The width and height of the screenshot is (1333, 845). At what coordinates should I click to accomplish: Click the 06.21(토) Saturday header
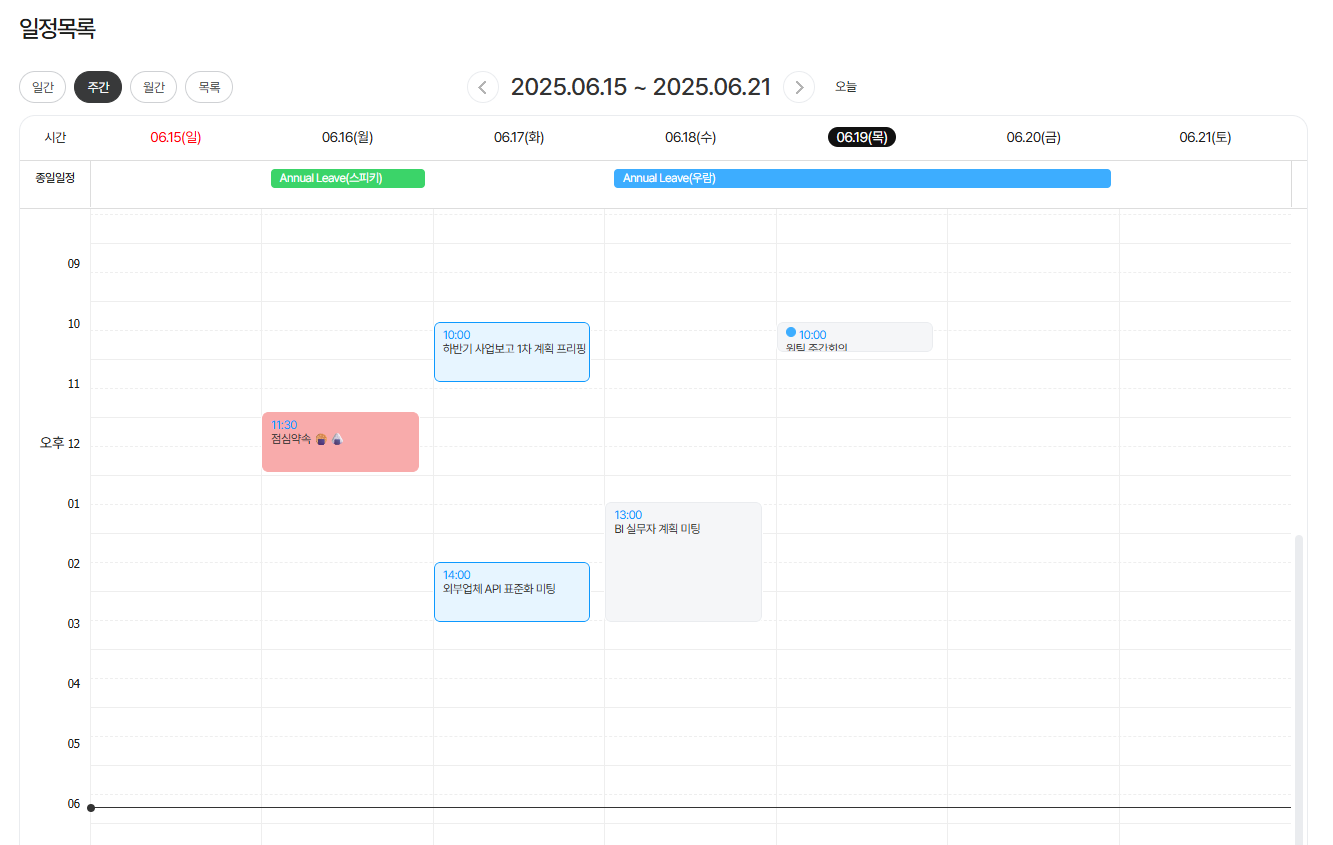[x=1205, y=138]
